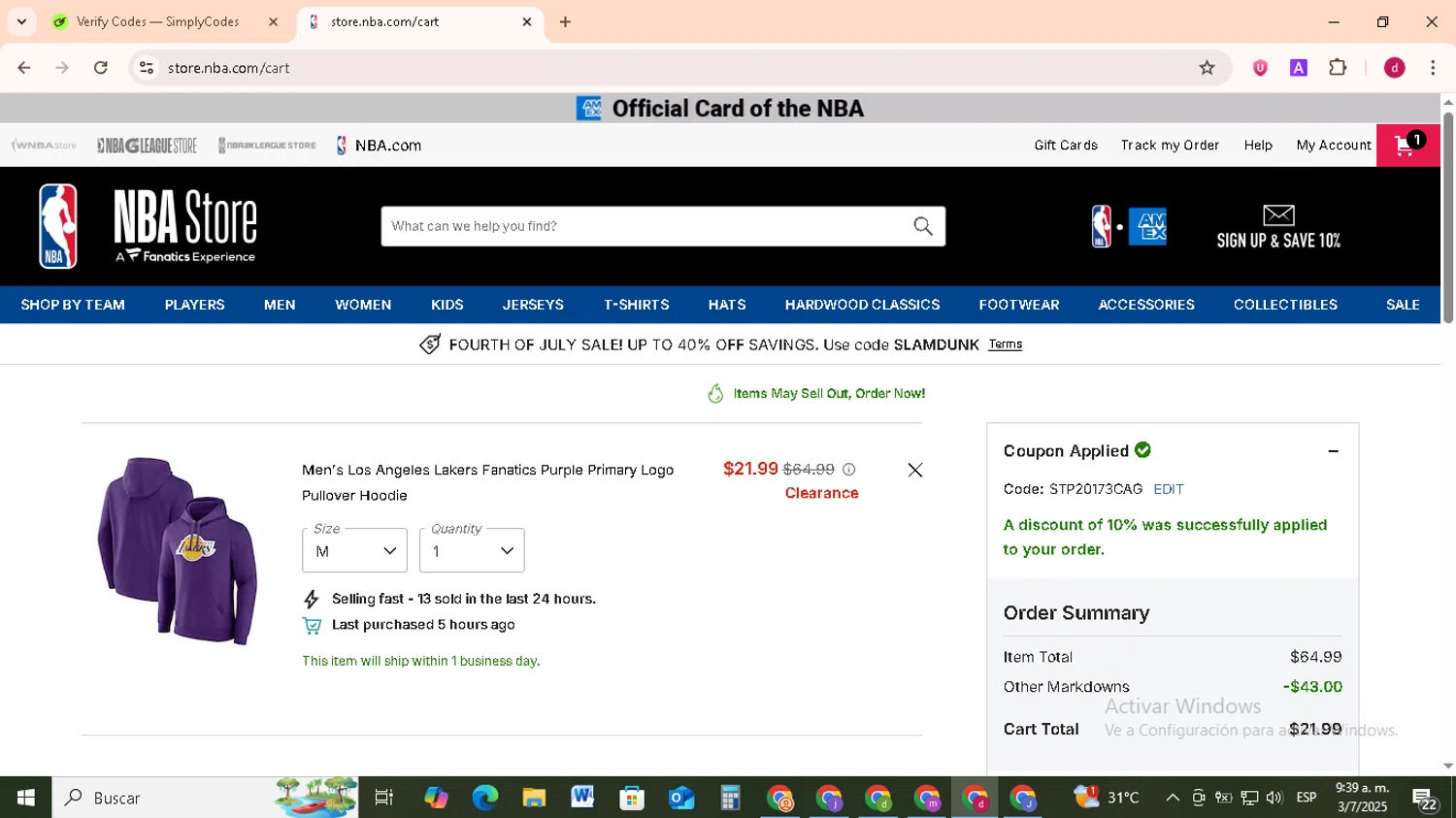Open Sale menu
The image size is (1456, 818).
click(1403, 305)
